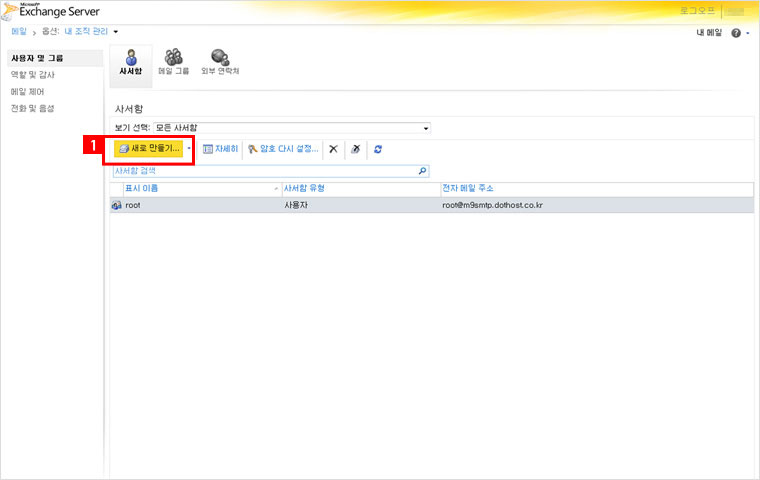
Task: Click the magnifier icon in mailbox search
Action: (423, 171)
